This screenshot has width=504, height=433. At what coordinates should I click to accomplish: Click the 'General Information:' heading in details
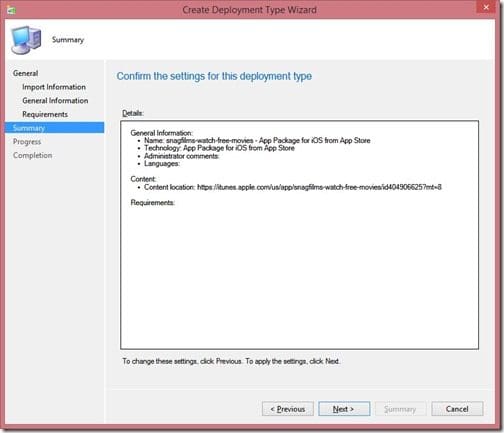point(162,133)
